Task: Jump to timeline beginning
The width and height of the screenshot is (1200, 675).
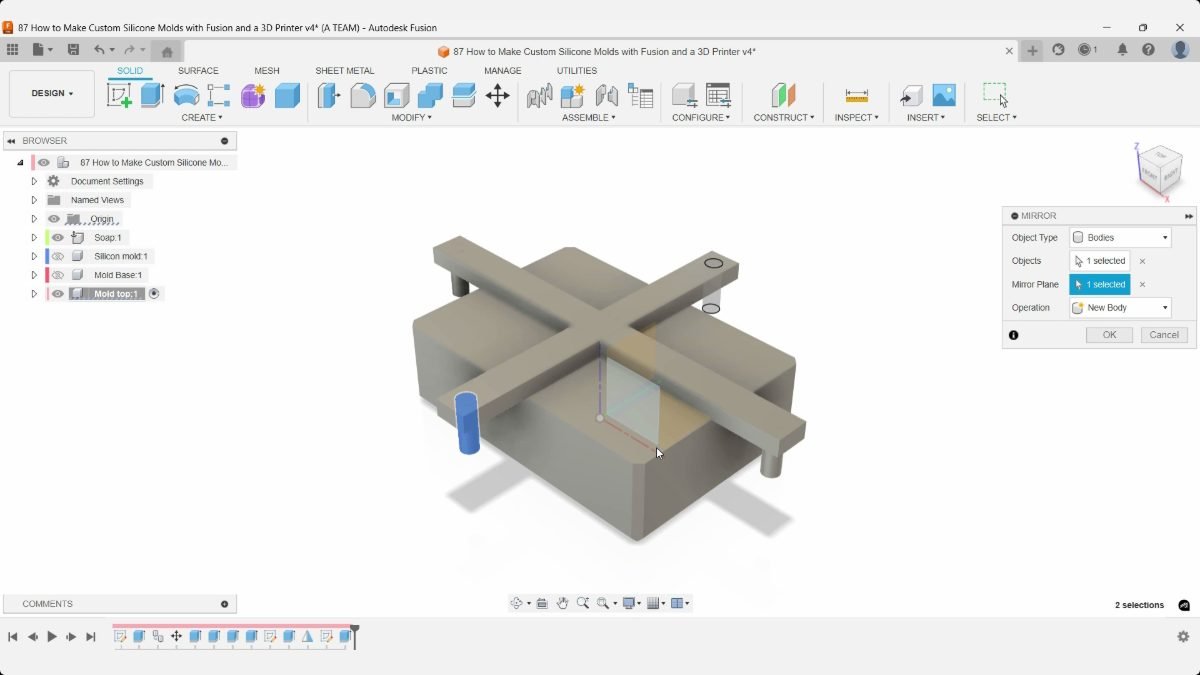Action: tap(13, 636)
